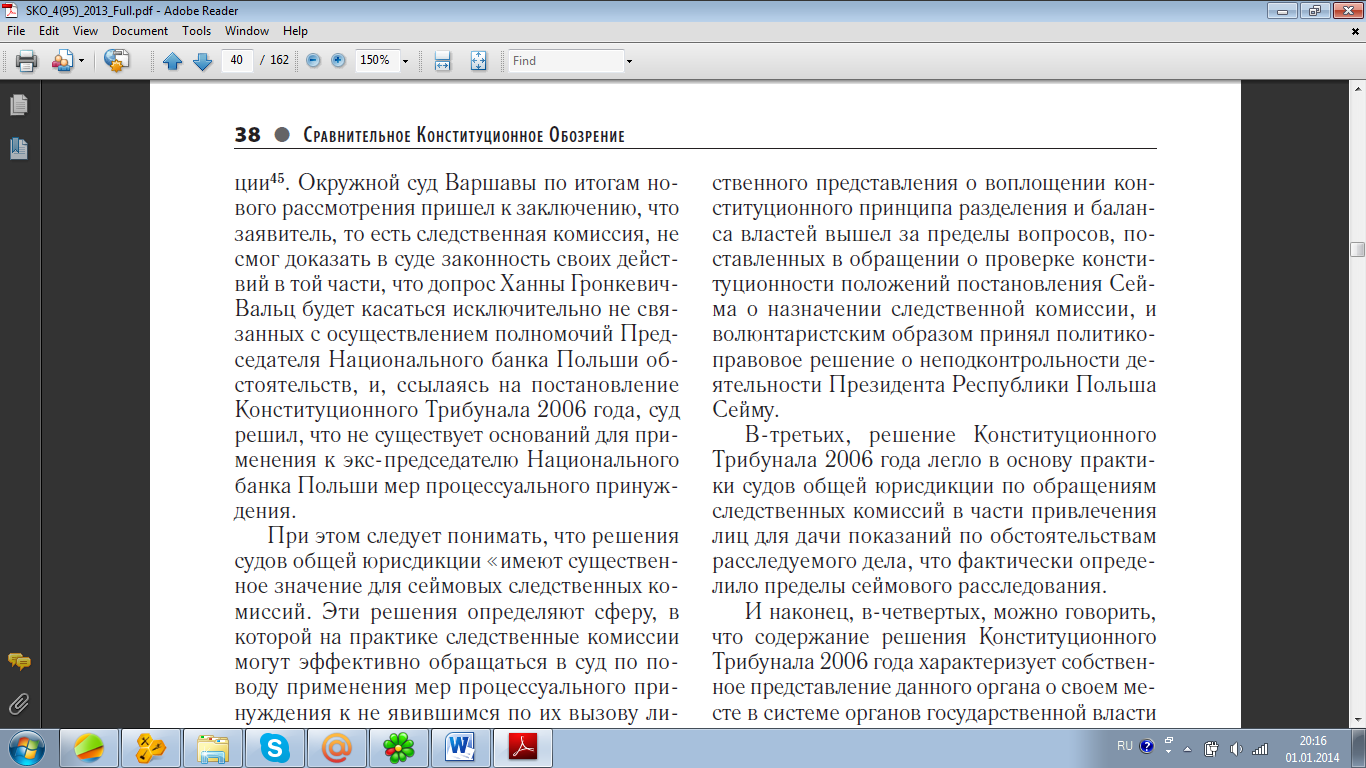Viewport: 1366px width, 768px height.
Task: Zoom in using the plus icon
Action: [338, 60]
